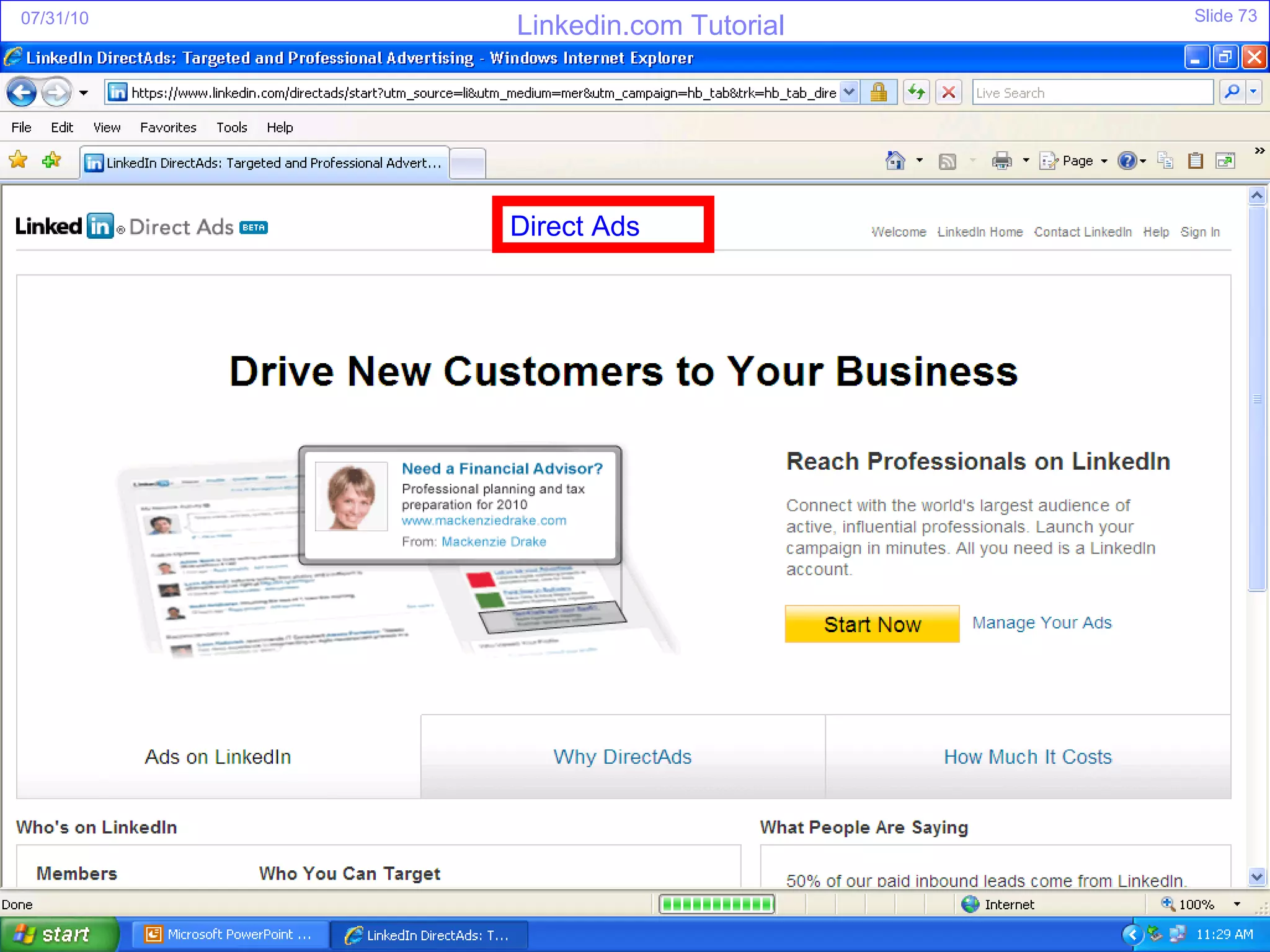Screen dimensions: 1270x952
Task: Click the scrollbar up arrow
Action: click(x=1257, y=196)
